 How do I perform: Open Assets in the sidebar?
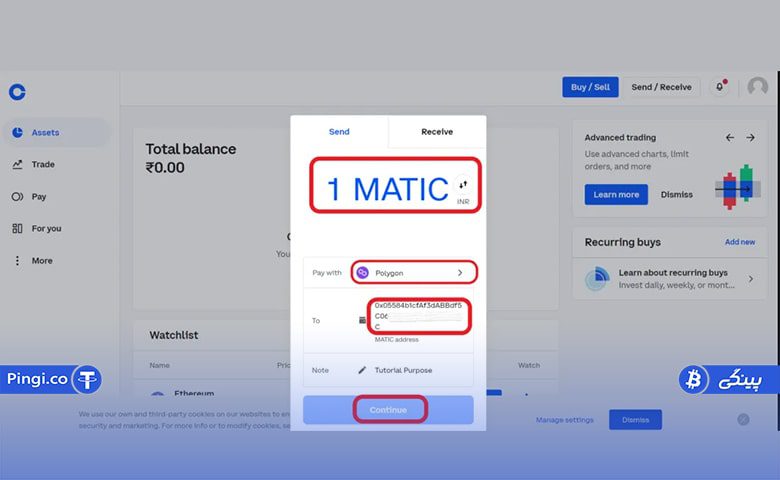56,132
